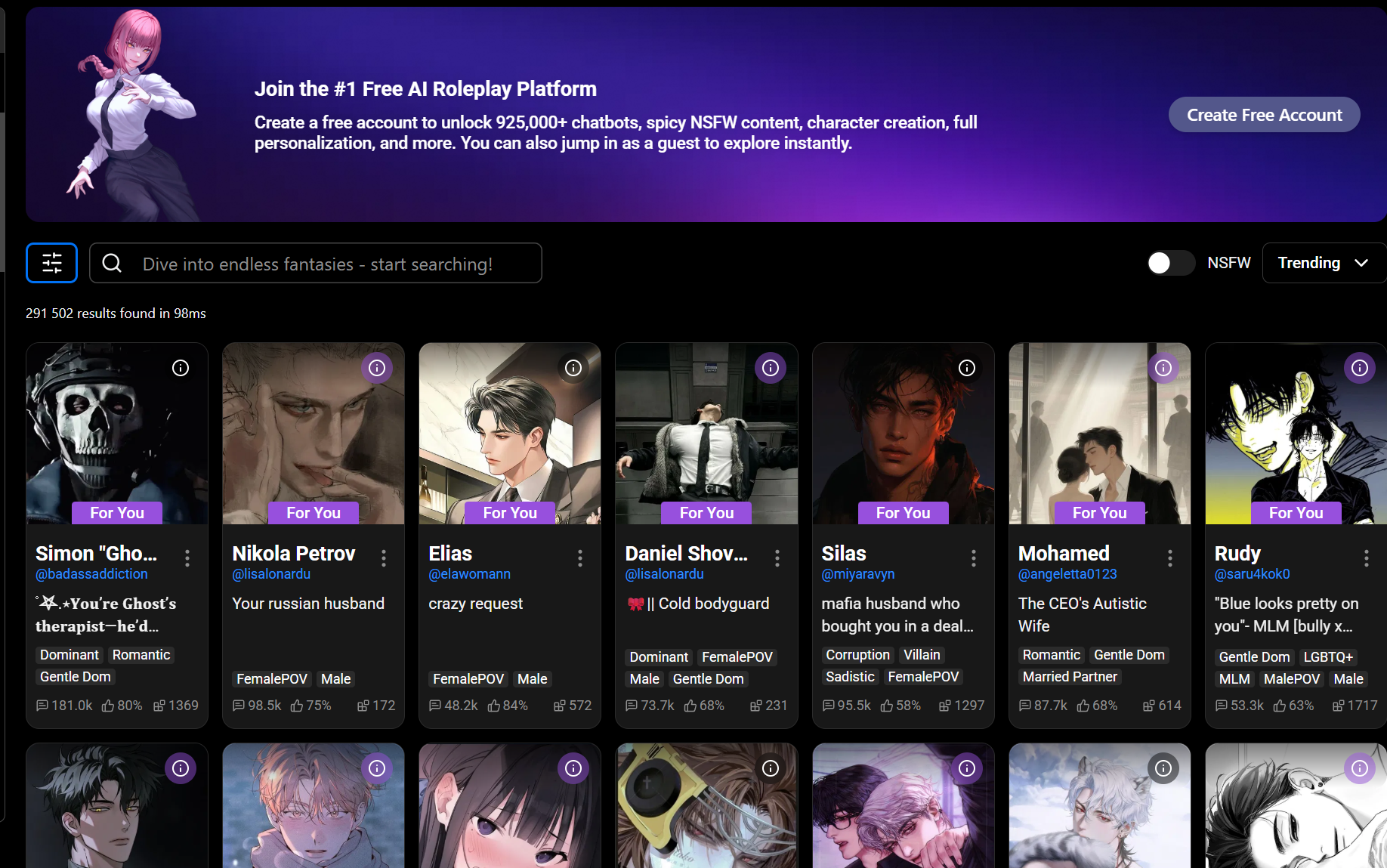Click Create Free Account button
Screen dimensions: 1387x868
(x=1265, y=115)
